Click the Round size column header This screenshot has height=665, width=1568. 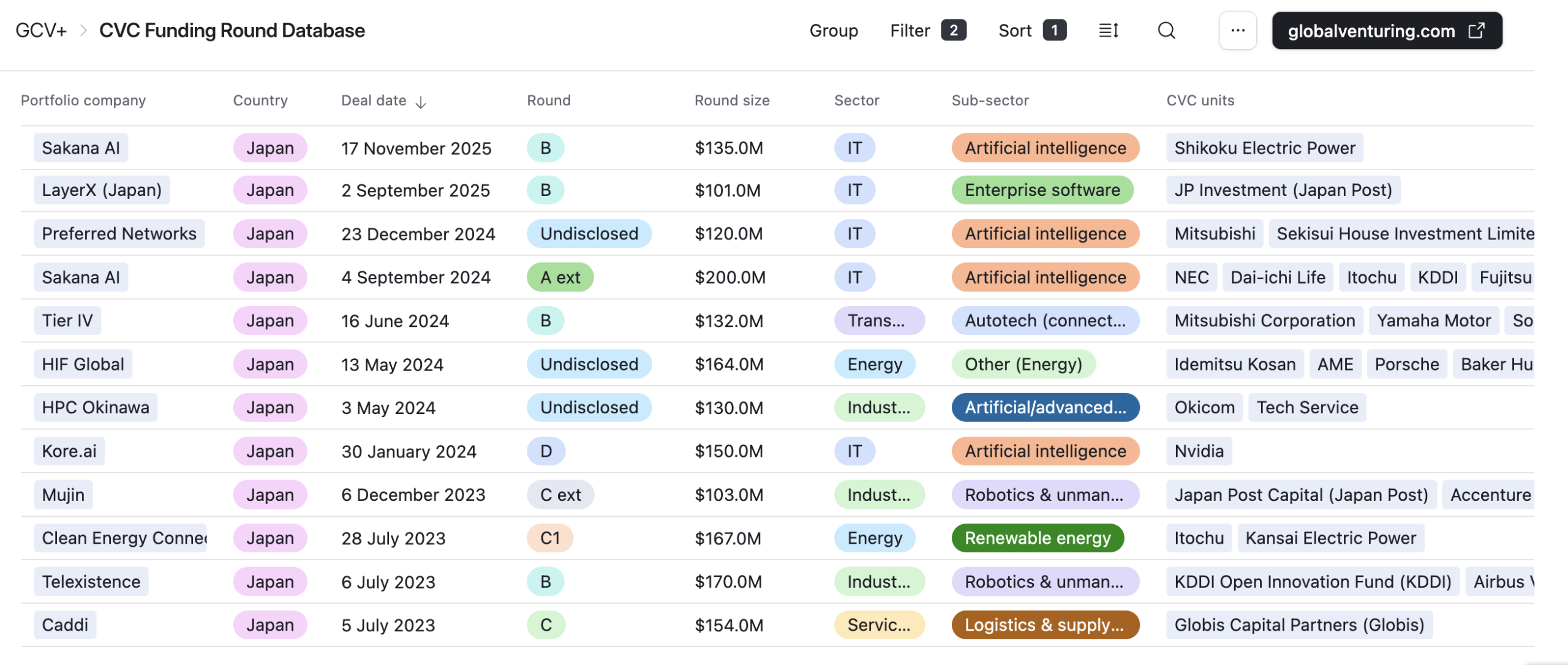731,100
